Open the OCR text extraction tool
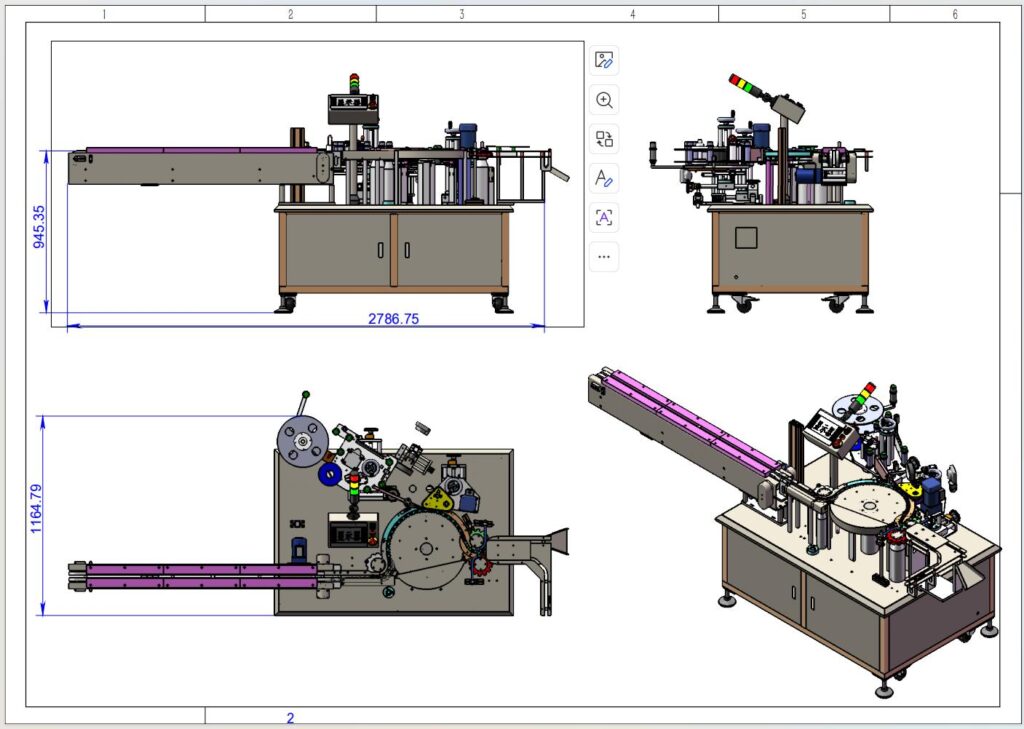The width and height of the screenshot is (1024, 729). pyautogui.click(x=603, y=217)
